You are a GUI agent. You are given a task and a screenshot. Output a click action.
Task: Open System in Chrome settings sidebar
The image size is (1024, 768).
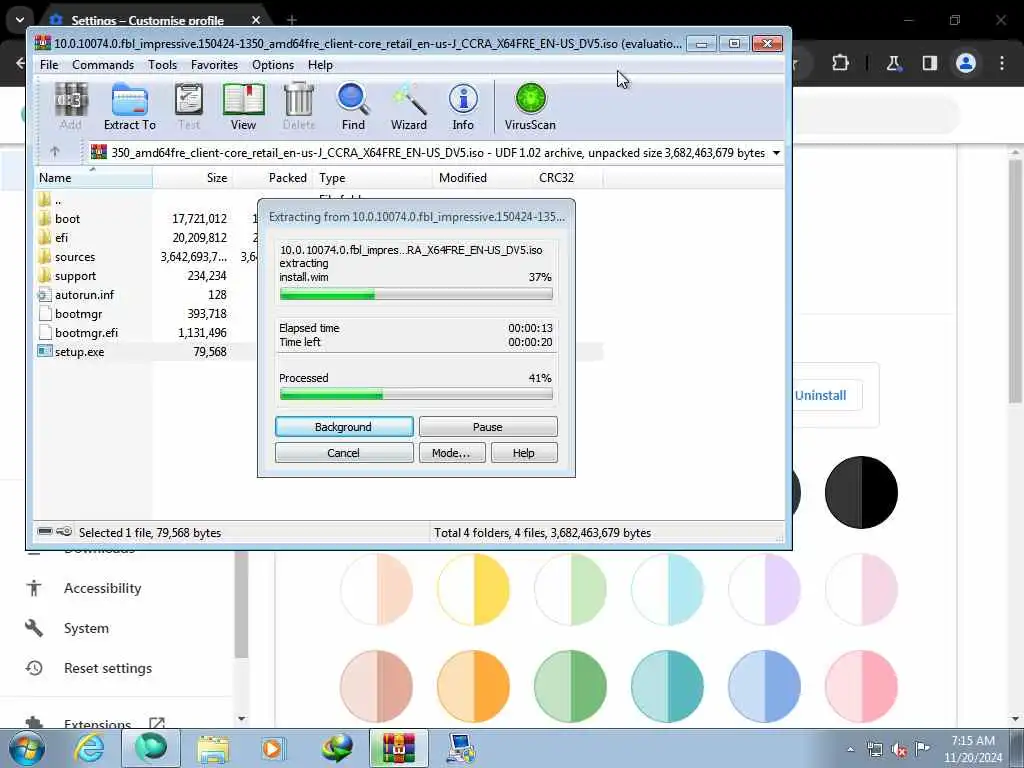click(x=86, y=628)
